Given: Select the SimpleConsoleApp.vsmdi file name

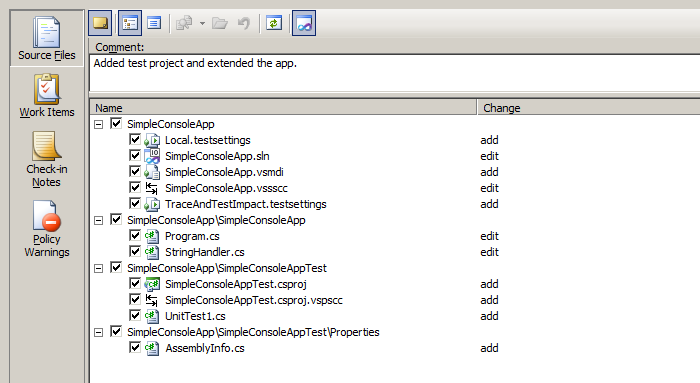Looking at the screenshot, I should pyautogui.click(x=224, y=172).
